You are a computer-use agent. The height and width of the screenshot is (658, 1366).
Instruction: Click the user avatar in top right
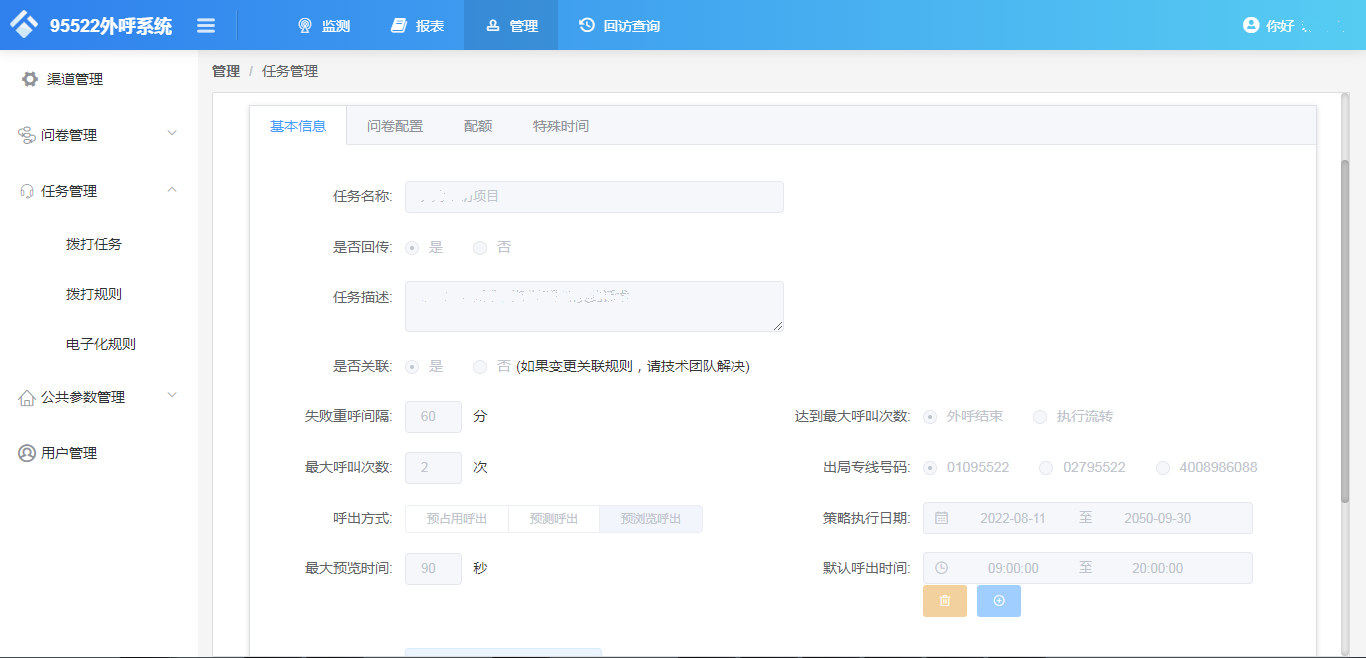pyautogui.click(x=1252, y=26)
